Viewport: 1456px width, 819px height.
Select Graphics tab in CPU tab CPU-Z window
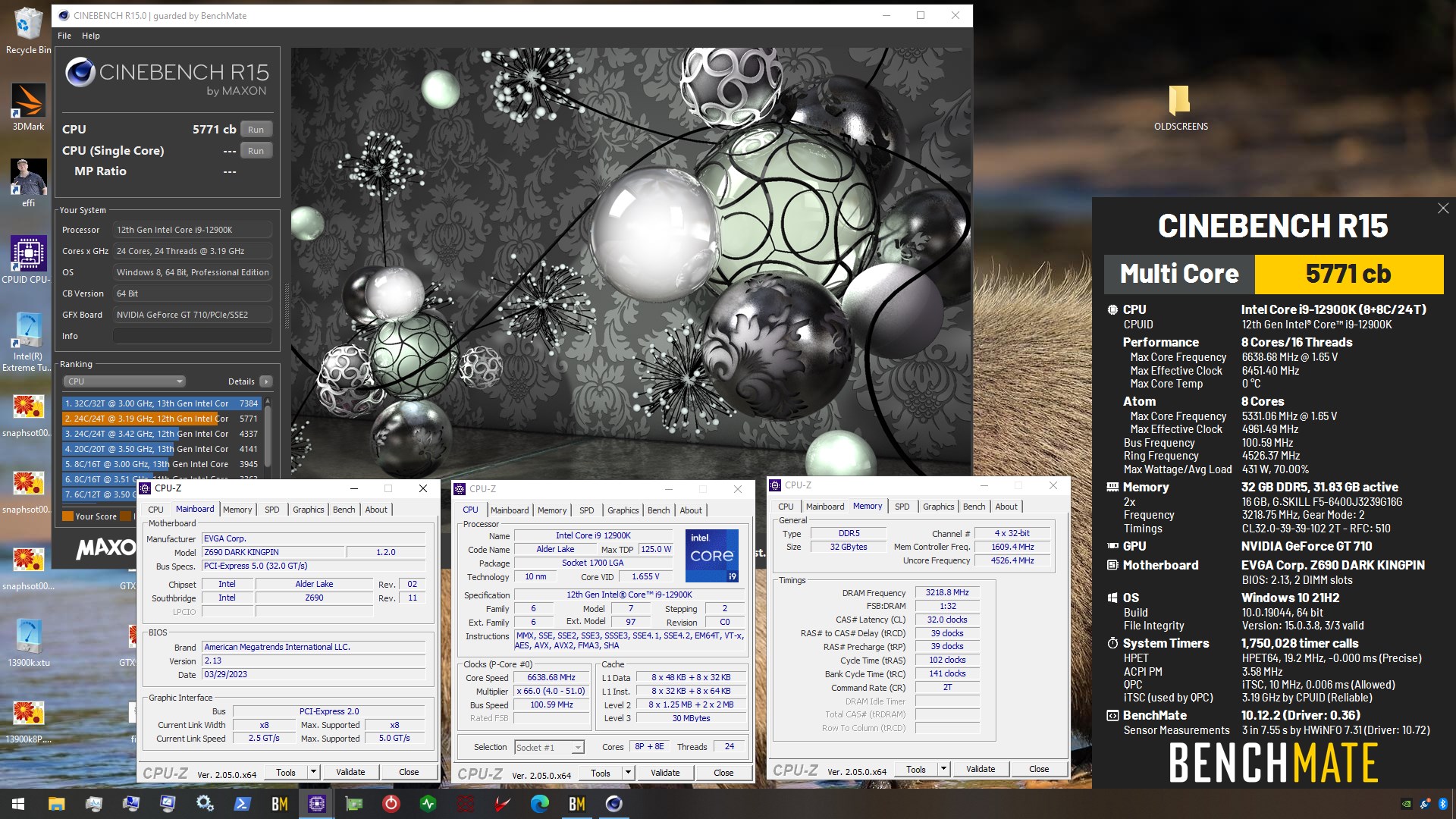tap(623, 510)
